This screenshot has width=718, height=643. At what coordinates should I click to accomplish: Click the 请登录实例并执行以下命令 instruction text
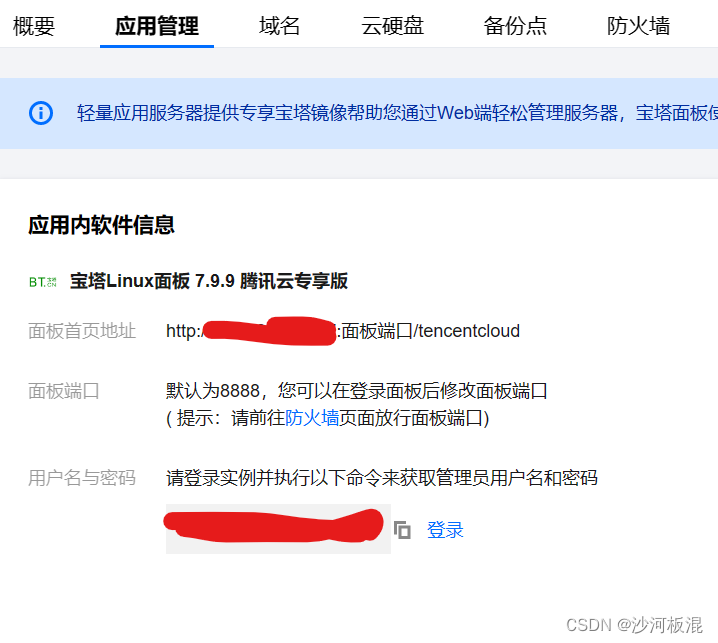pos(381,478)
